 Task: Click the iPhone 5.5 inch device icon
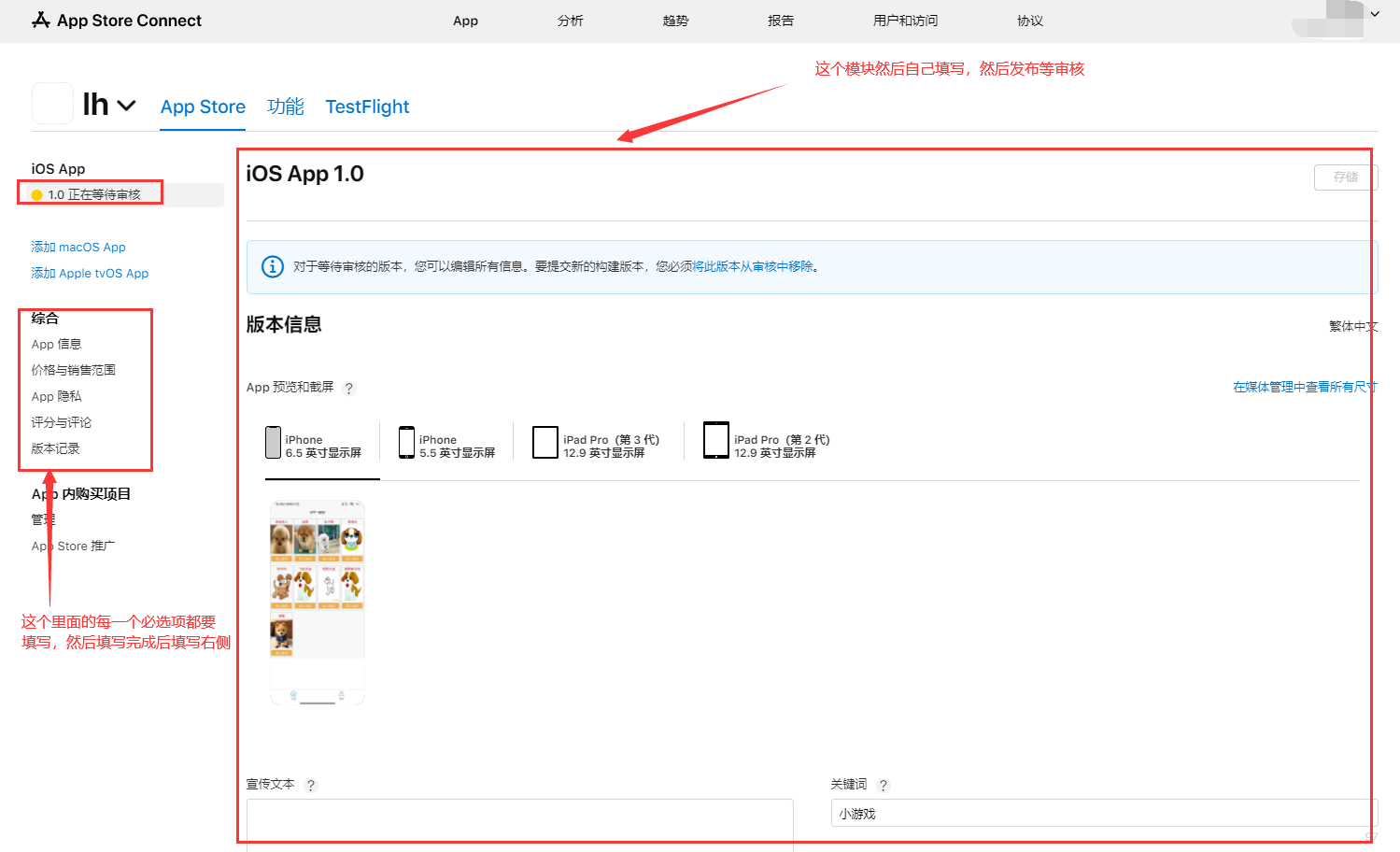406,443
